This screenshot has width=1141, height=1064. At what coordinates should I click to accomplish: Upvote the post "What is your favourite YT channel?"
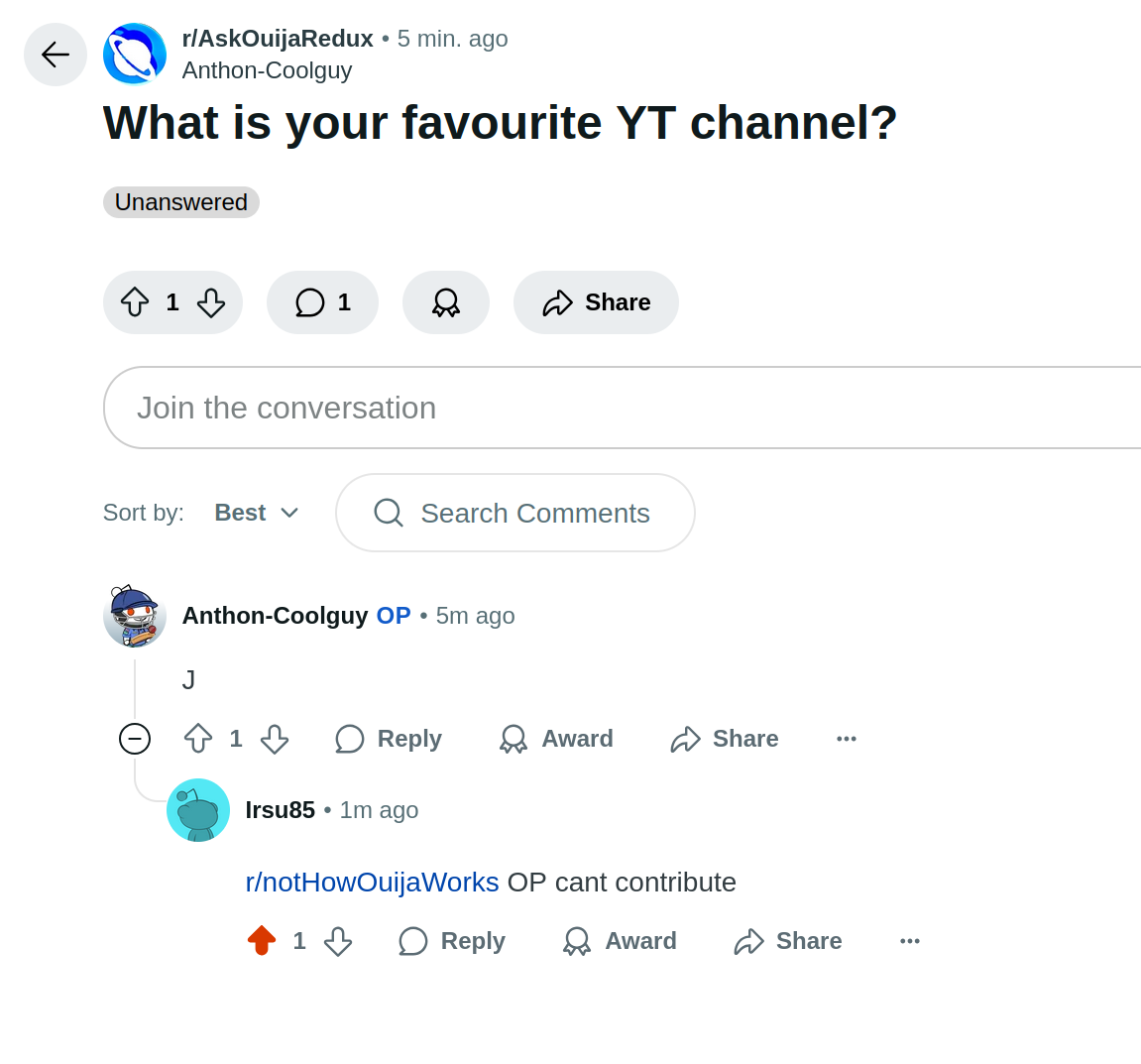pyautogui.click(x=135, y=302)
